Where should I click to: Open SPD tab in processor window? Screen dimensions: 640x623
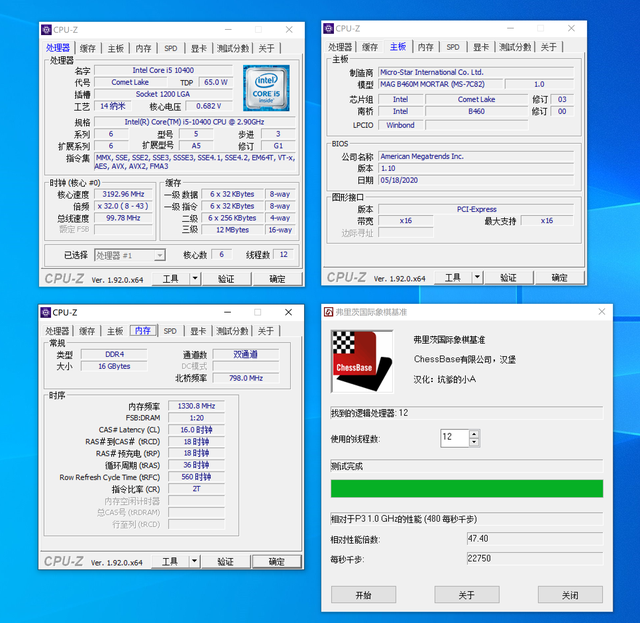click(x=171, y=48)
